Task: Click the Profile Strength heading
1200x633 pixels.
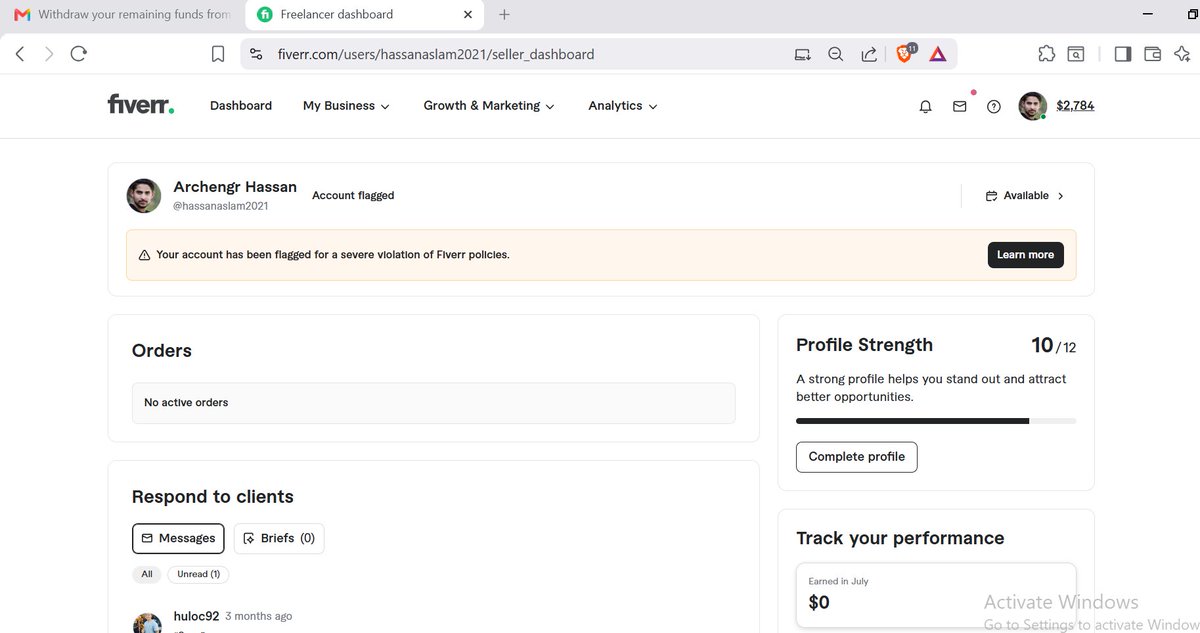Action: (x=864, y=345)
